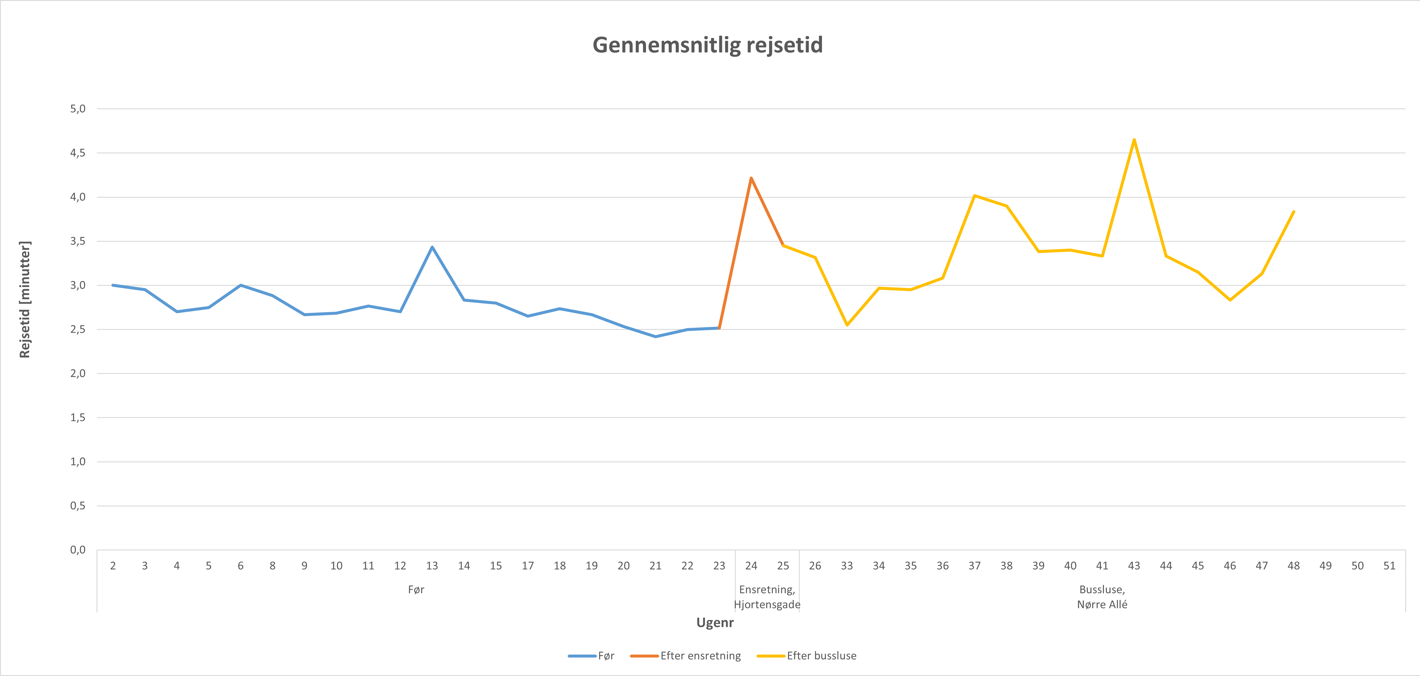Click the chart title Gennemsnitlig rejsetid
The width and height of the screenshot is (1420, 676).
tap(708, 45)
